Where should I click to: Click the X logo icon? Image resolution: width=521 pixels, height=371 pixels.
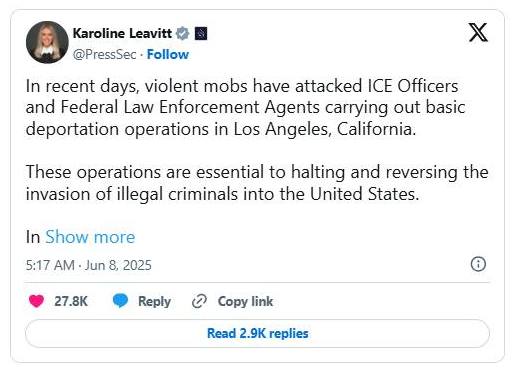pyautogui.click(x=478, y=33)
